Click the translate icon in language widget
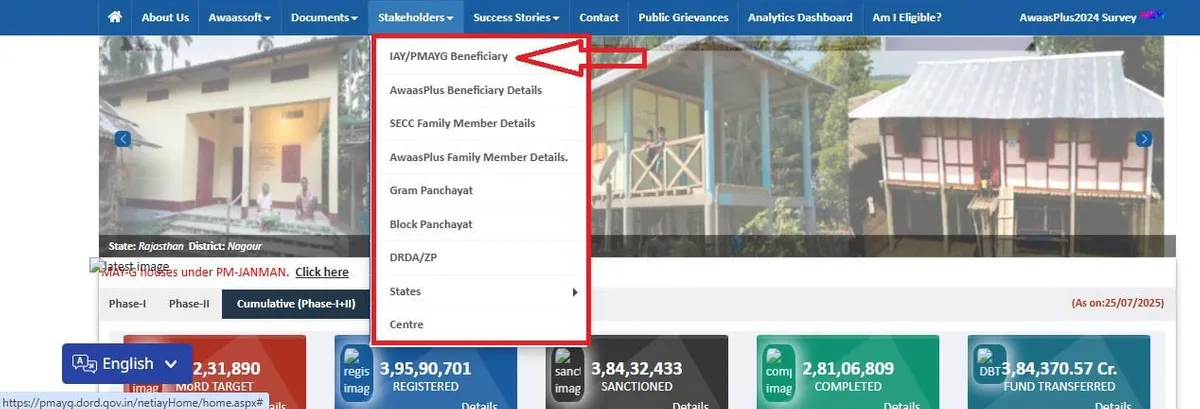1200x409 pixels. pos(85,364)
